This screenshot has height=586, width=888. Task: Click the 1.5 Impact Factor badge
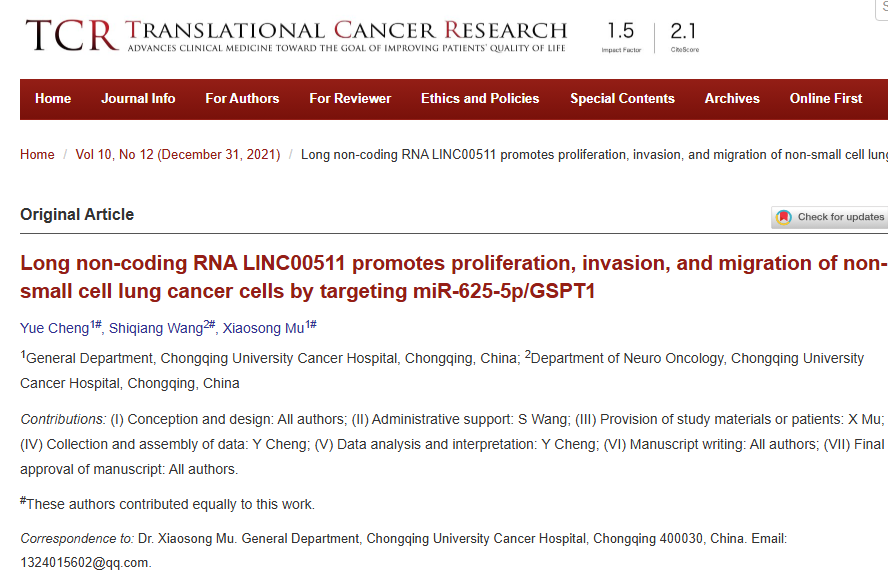click(x=621, y=37)
